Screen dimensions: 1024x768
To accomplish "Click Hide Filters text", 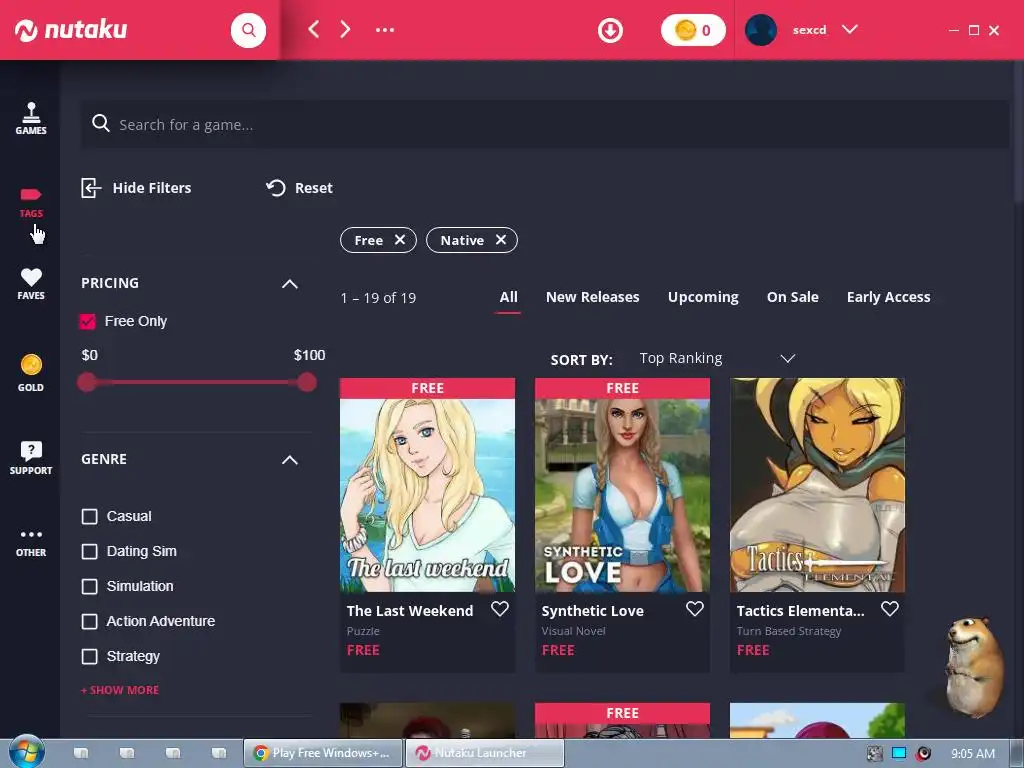I will point(152,188).
